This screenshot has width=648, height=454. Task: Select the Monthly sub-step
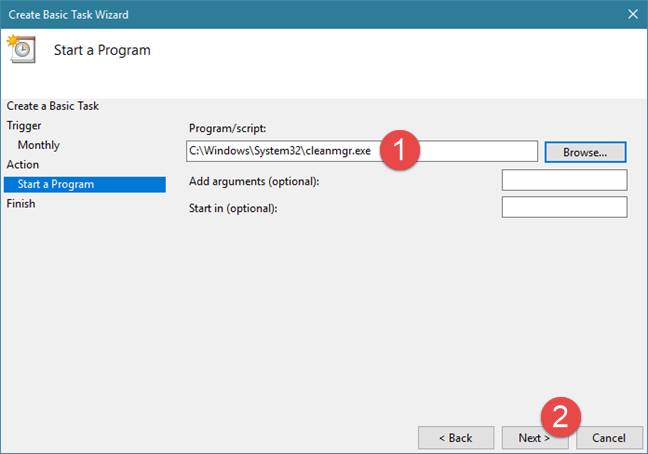coord(39,145)
